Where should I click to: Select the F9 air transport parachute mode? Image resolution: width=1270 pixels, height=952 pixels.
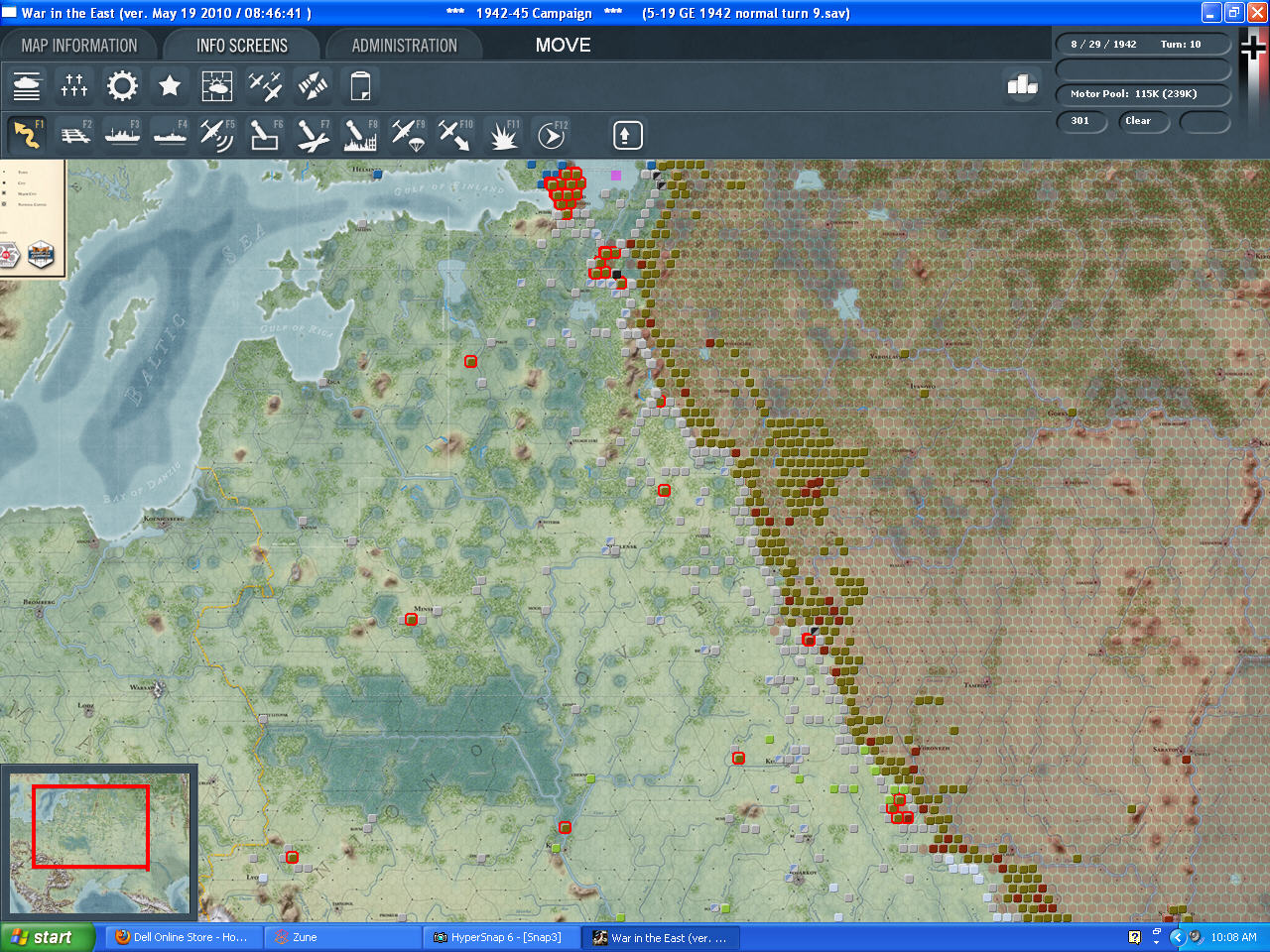(x=408, y=134)
